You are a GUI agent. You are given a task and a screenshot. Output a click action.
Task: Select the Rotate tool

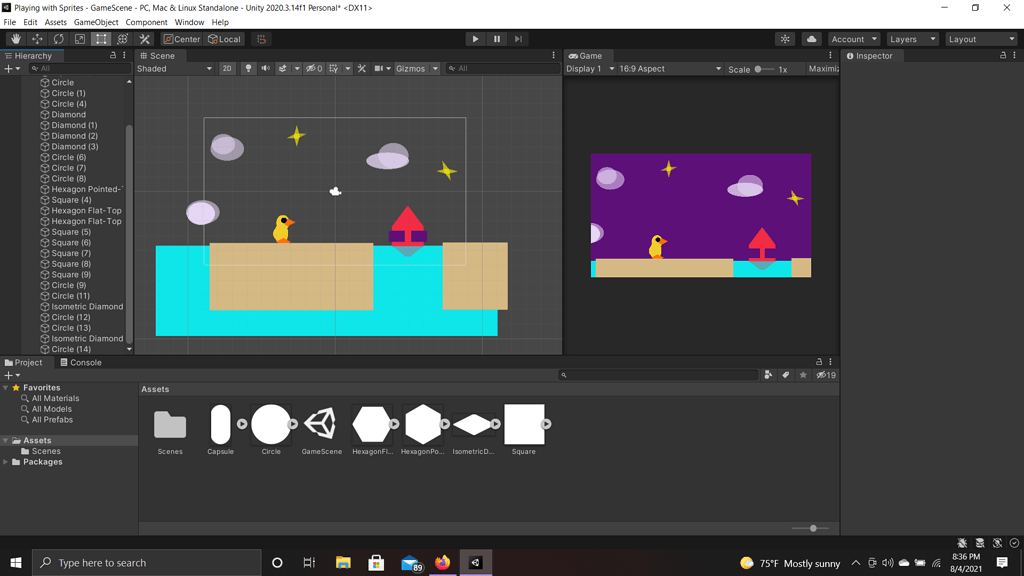pos(58,39)
